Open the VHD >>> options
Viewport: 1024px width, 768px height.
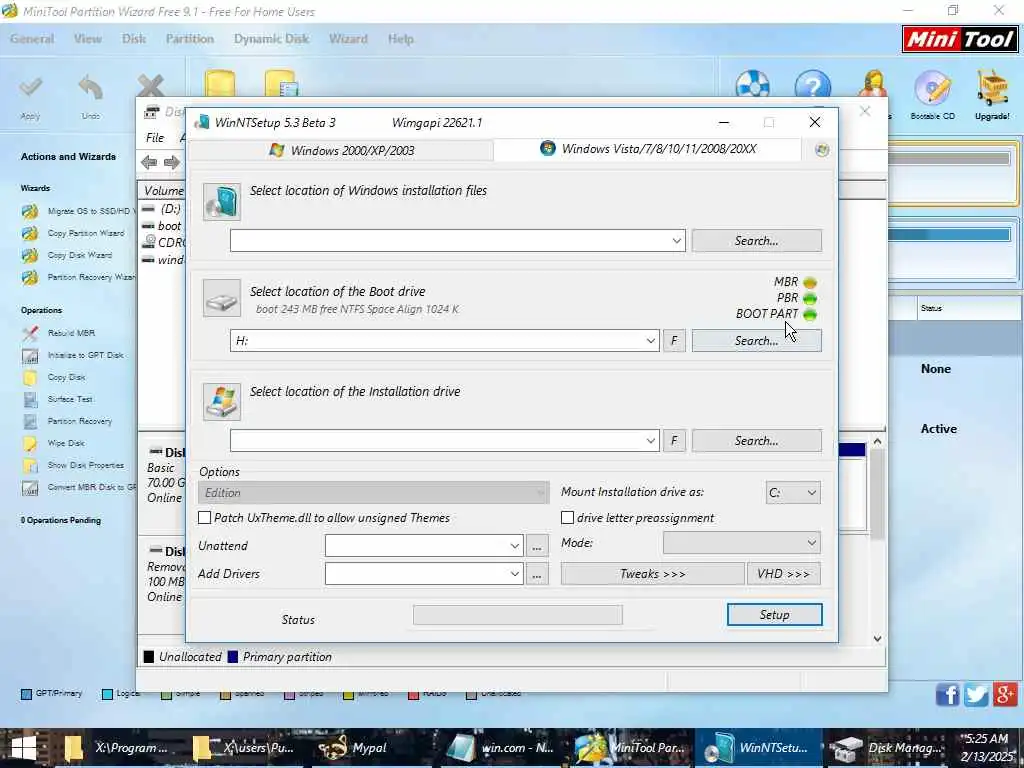(x=783, y=573)
